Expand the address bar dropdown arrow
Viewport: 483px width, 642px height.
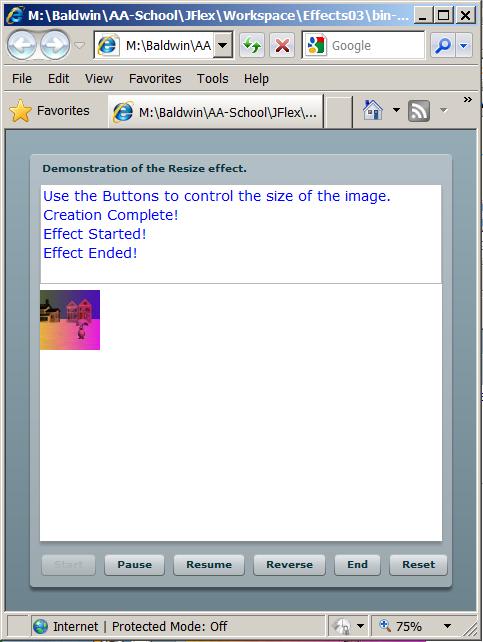pyautogui.click(x=222, y=45)
